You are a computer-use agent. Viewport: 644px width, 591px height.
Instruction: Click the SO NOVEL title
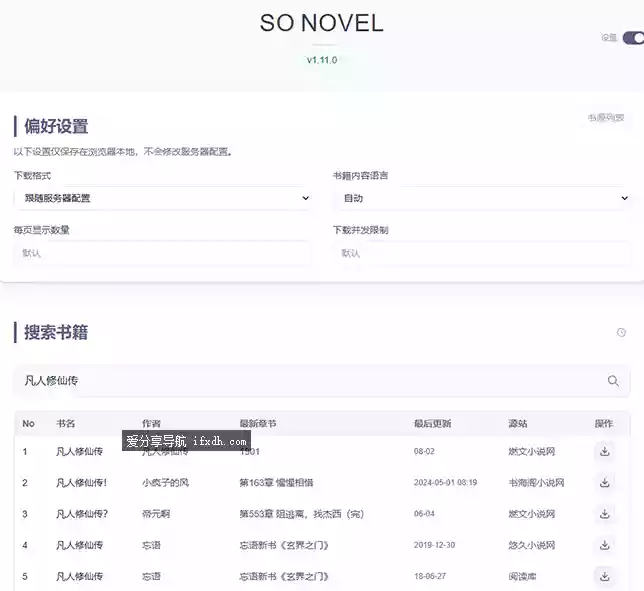[x=322, y=23]
